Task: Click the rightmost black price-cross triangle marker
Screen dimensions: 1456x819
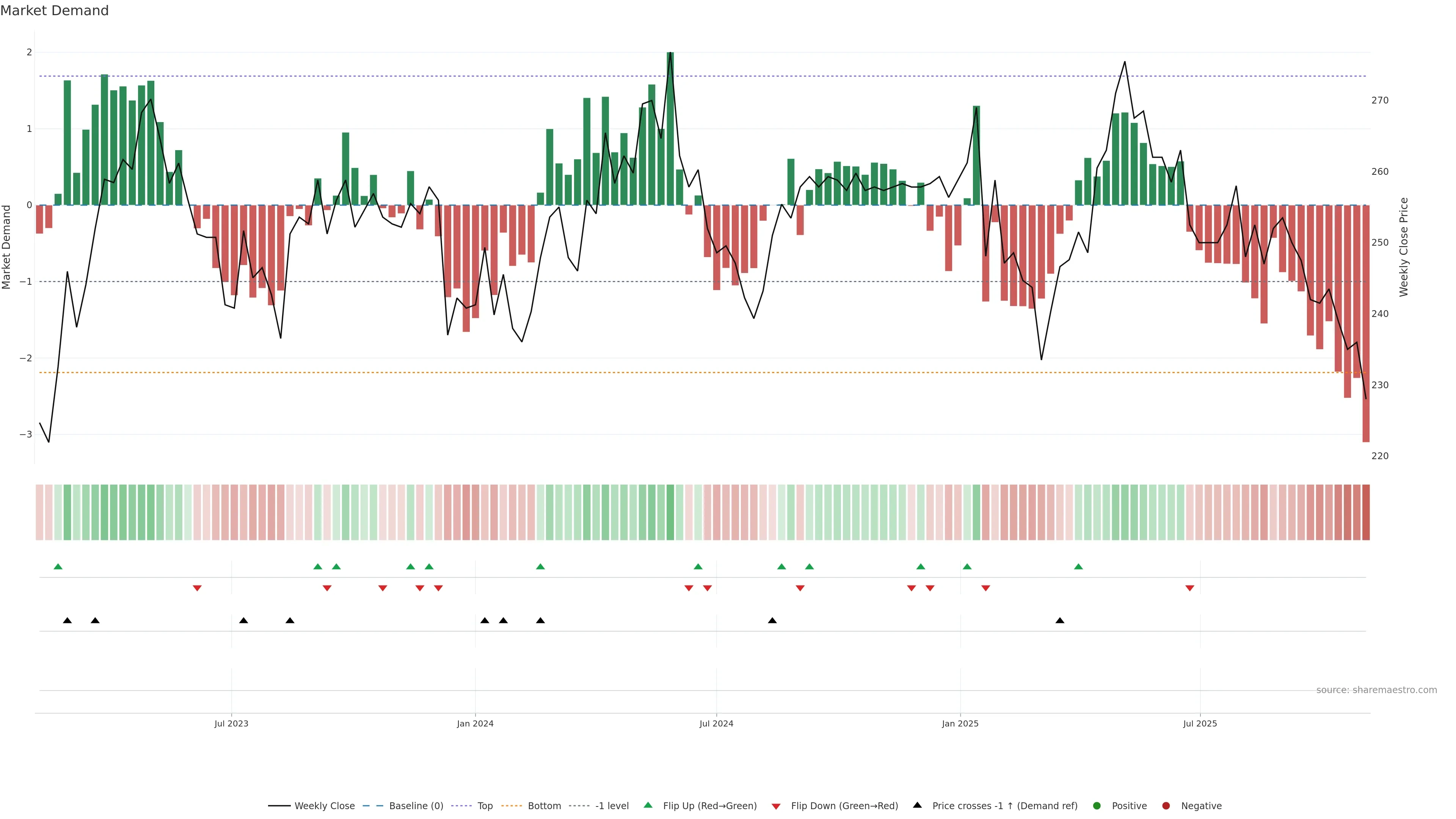Action: point(1060,621)
